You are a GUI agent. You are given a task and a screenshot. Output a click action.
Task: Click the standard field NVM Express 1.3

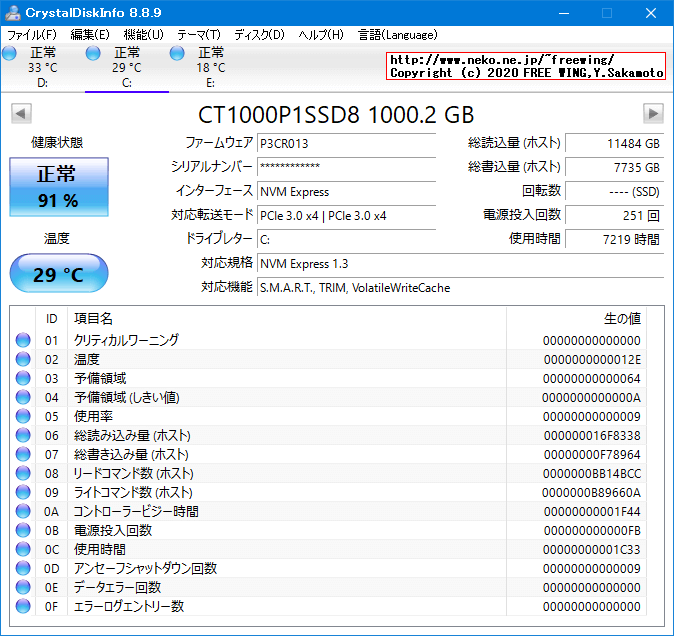pyautogui.click(x=460, y=263)
